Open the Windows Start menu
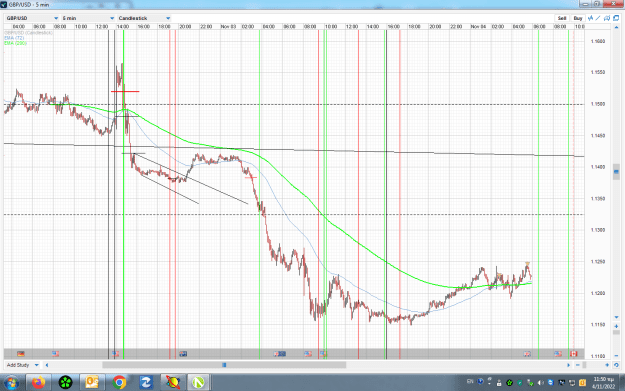Screen dimensions: 625x391 click(12, 383)
